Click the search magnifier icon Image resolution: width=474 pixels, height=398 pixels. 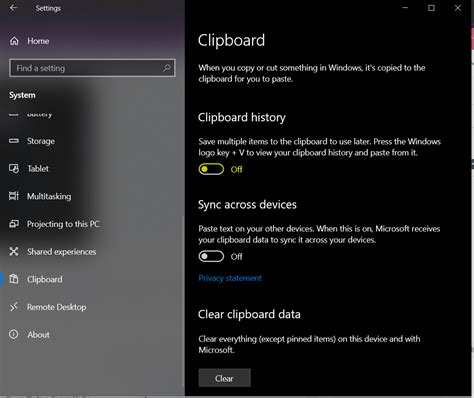[167, 68]
